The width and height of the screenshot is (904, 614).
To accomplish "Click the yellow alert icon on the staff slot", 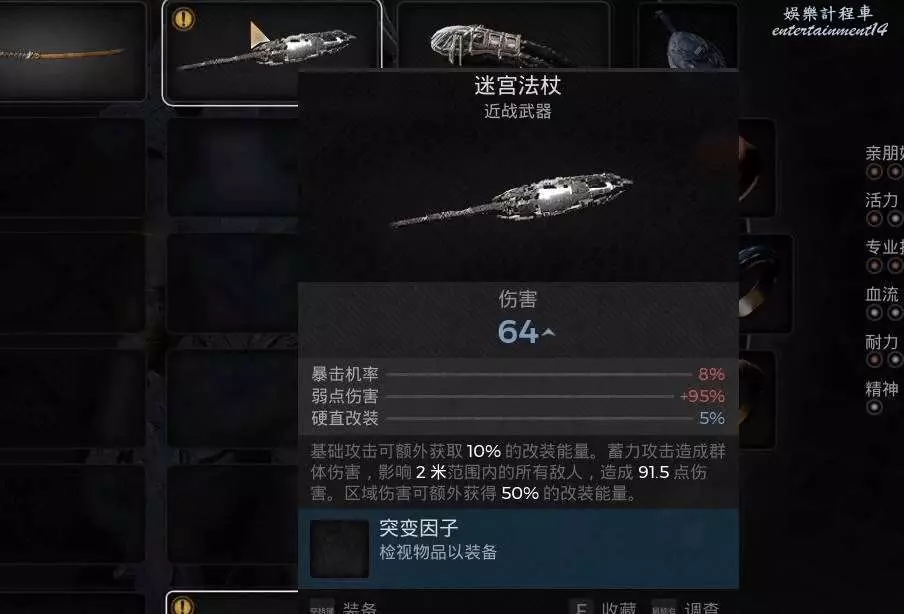I will point(183,19).
